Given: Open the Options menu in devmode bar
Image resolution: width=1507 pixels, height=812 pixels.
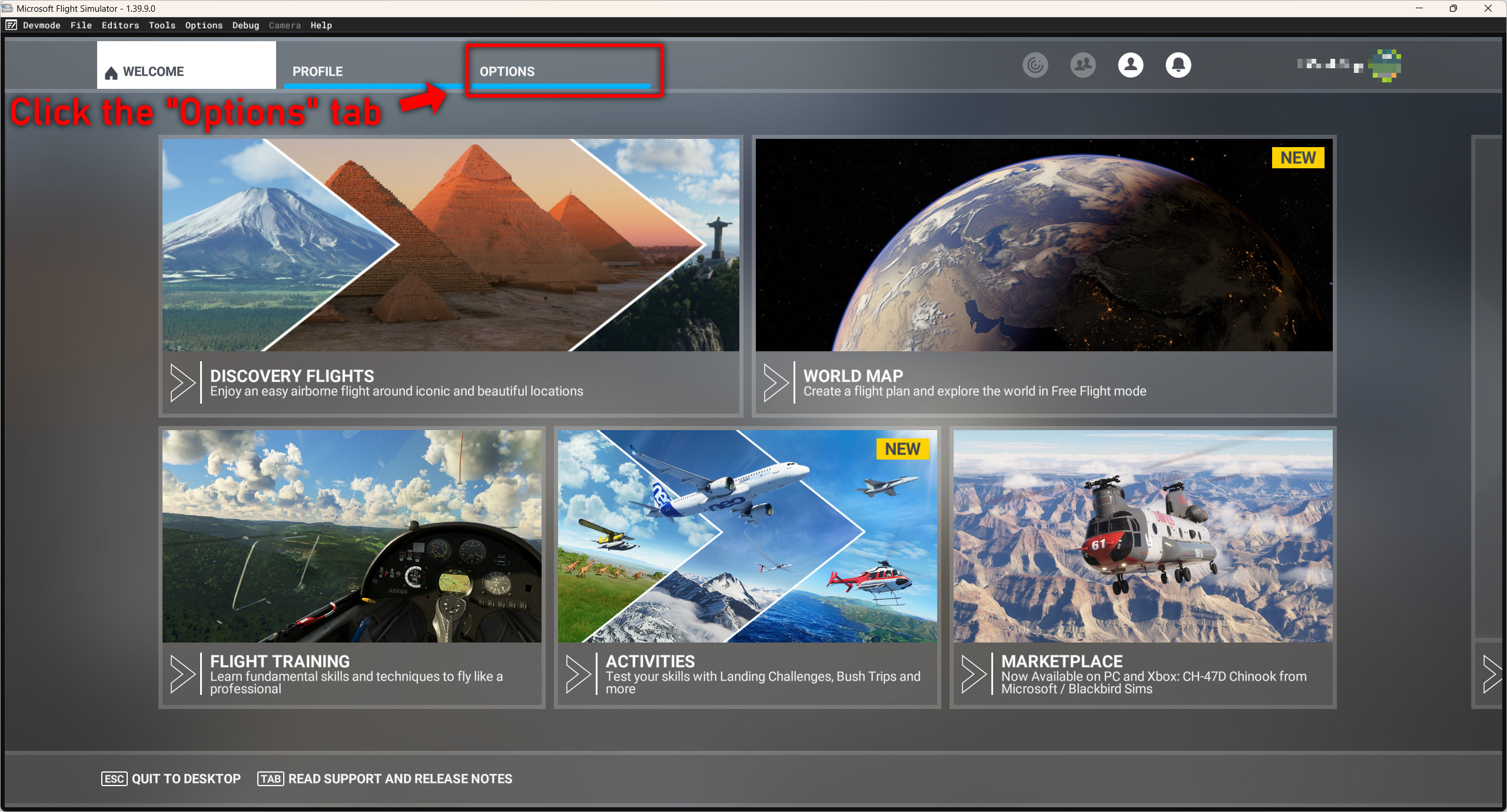Looking at the screenshot, I should tap(204, 25).
